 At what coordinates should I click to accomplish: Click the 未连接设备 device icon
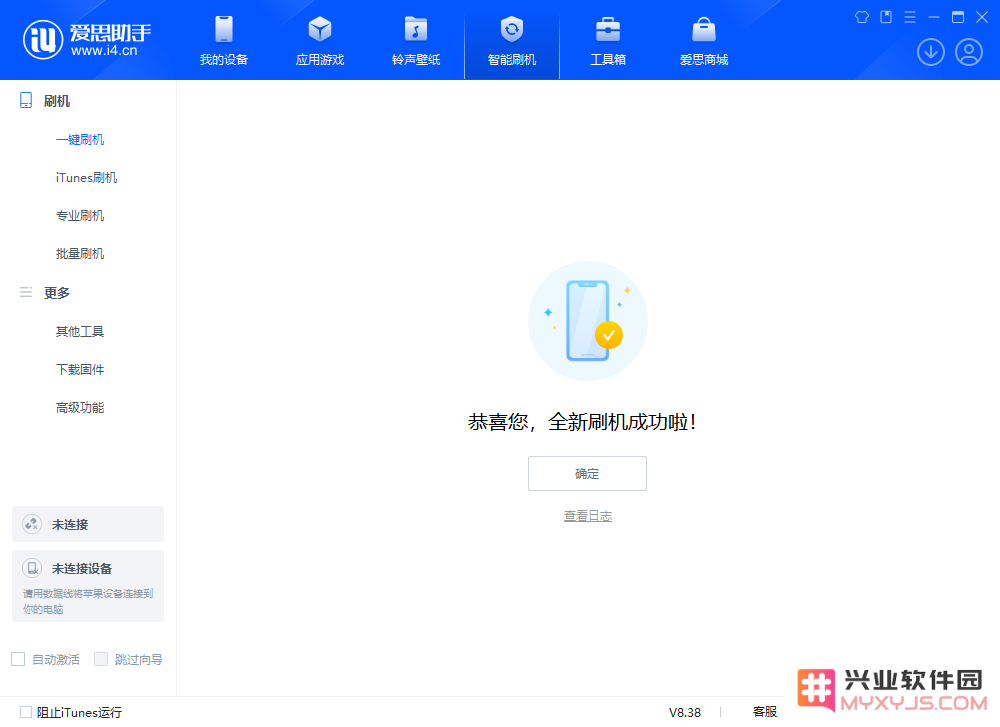(32, 568)
